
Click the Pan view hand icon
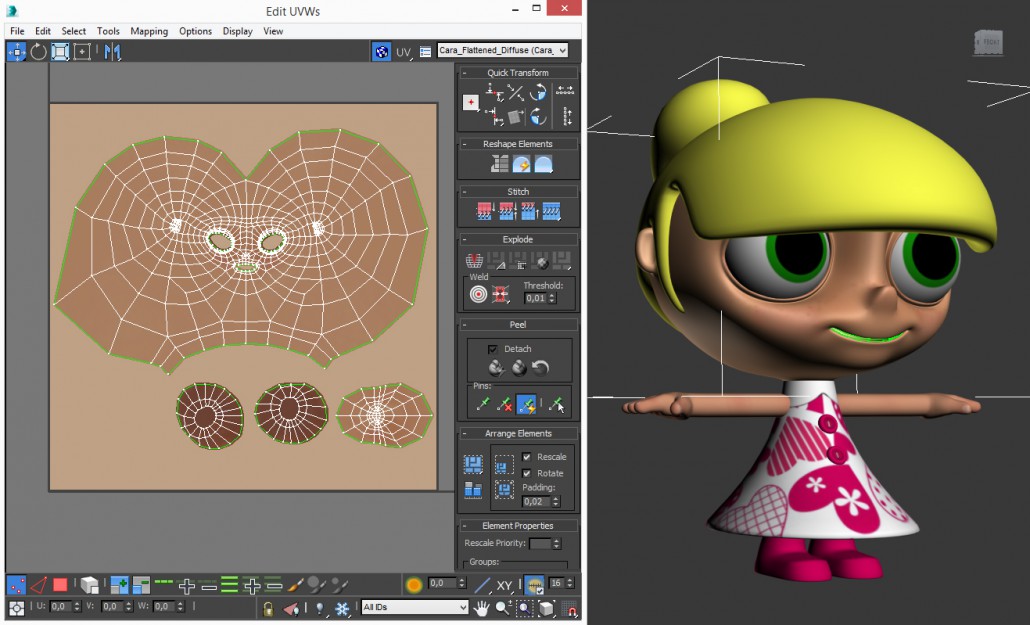pyautogui.click(x=482, y=607)
